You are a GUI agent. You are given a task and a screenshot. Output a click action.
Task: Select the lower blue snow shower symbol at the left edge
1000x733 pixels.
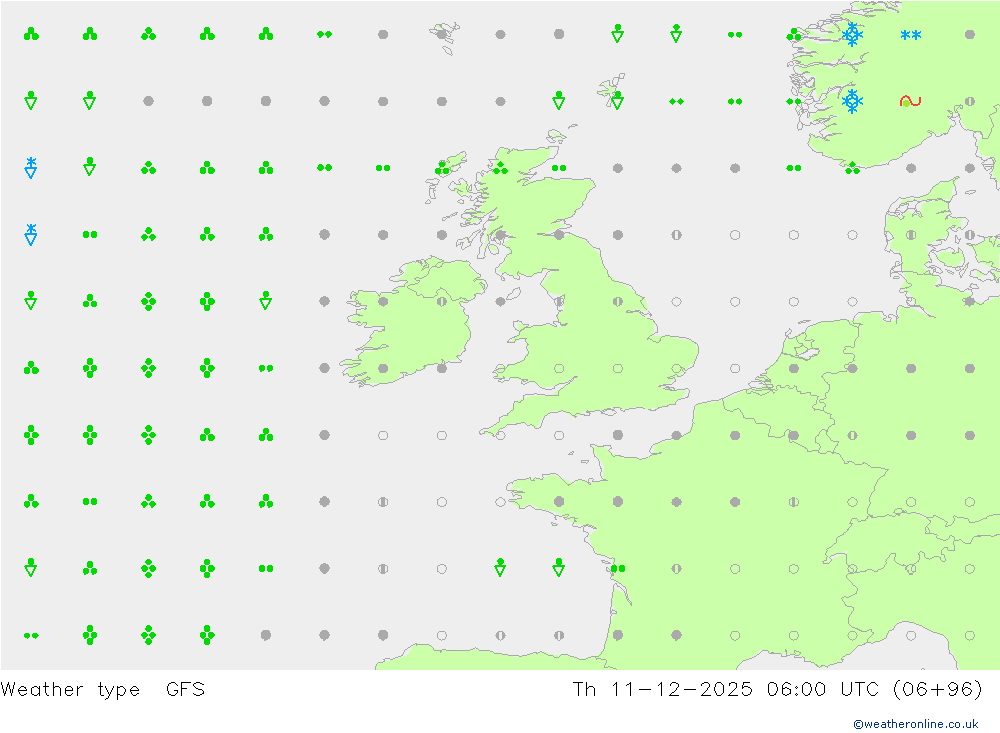coord(31,234)
